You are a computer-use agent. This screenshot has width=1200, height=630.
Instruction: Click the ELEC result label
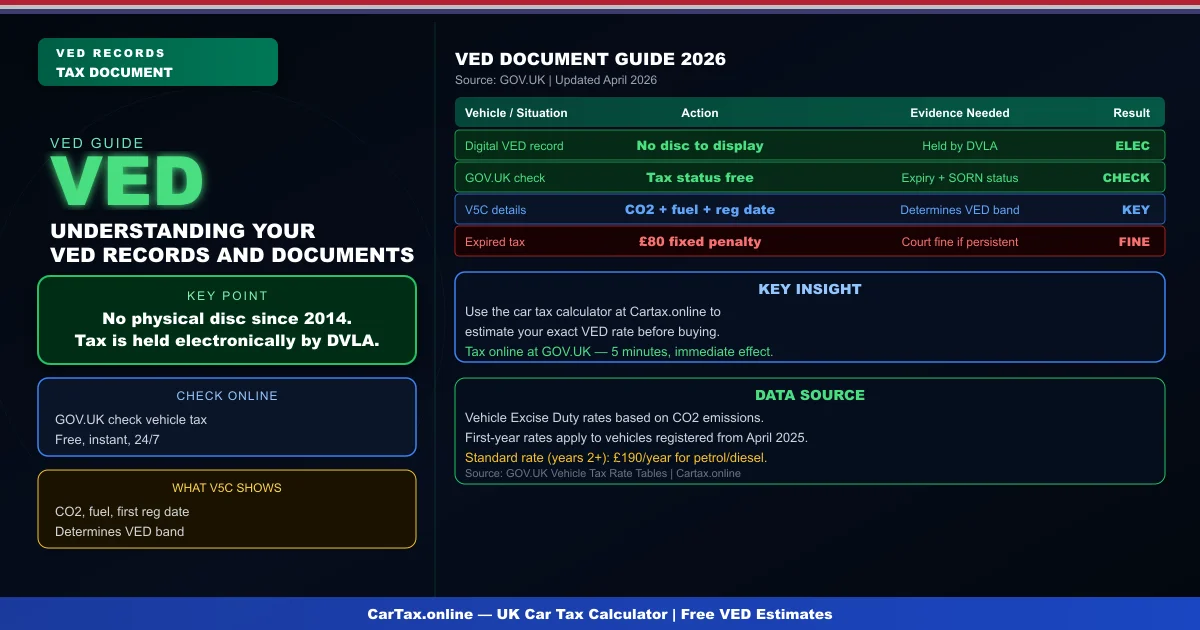[1132, 146]
